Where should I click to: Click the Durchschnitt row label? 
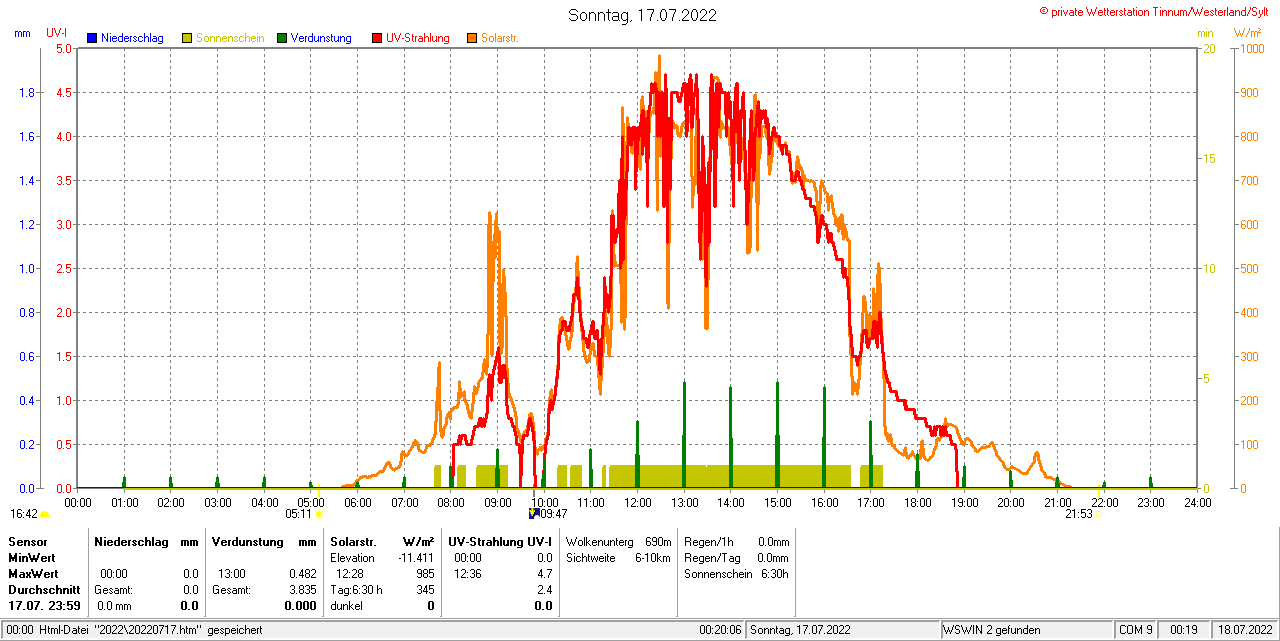pos(44,590)
